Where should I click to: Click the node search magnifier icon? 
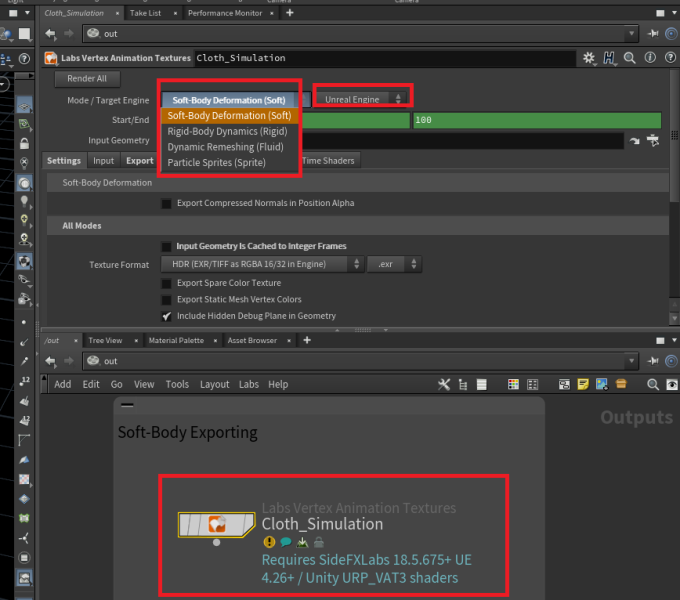tap(630, 58)
